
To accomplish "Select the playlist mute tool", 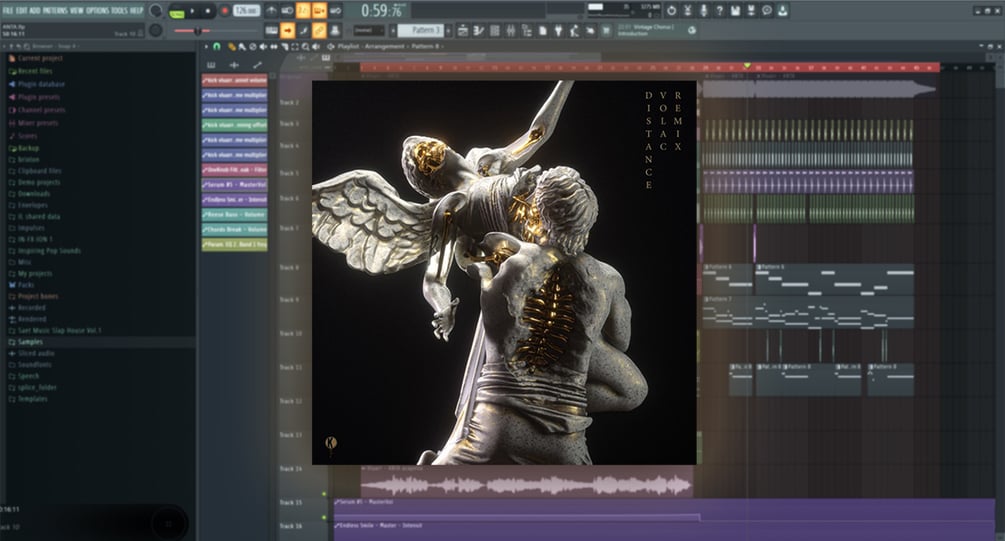I will pos(263,46).
